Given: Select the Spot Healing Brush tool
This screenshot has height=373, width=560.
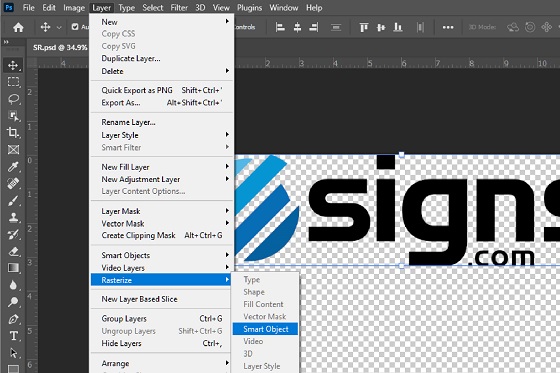Looking at the screenshot, I should coord(13,183).
